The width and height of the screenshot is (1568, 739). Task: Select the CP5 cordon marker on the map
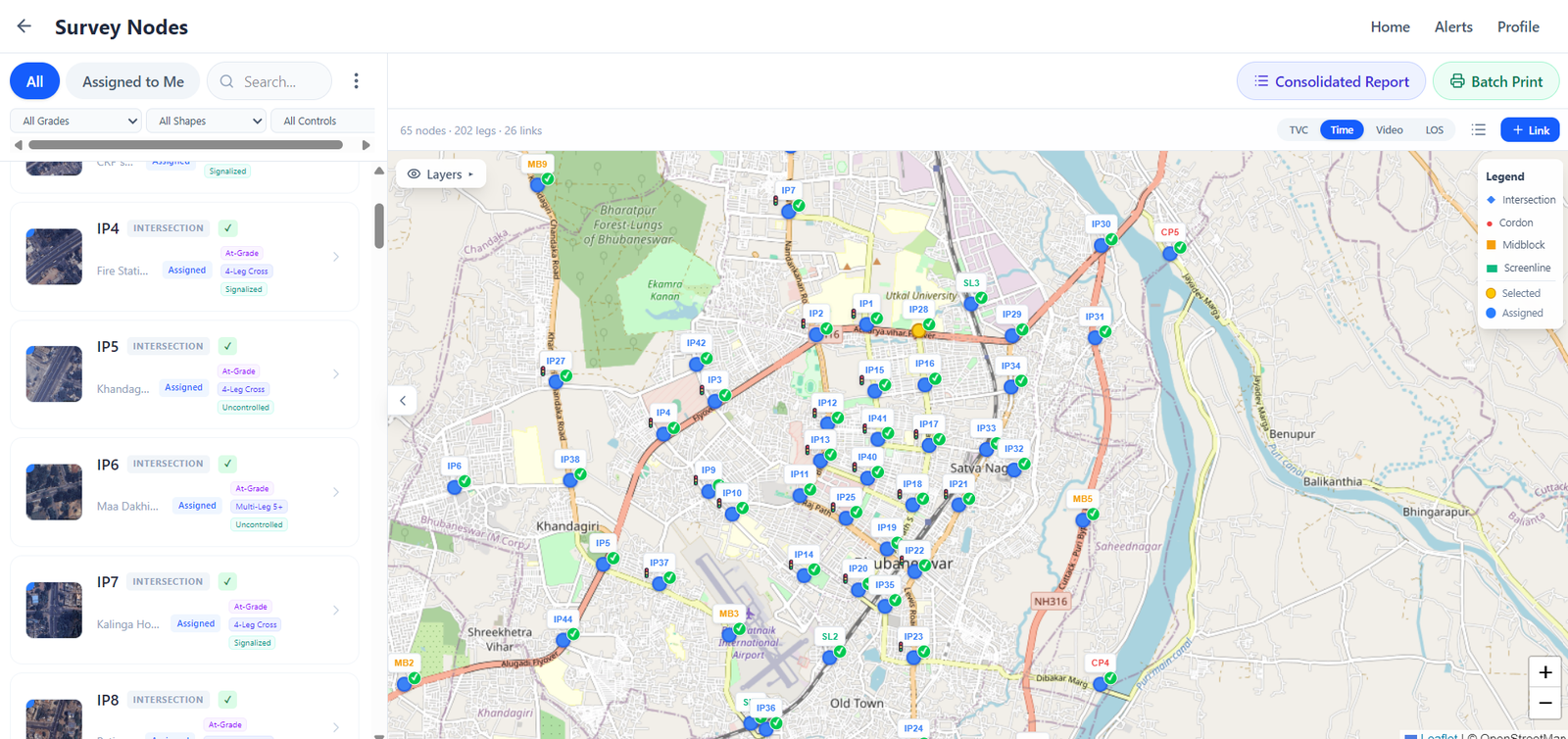pyautogui.click(x=1170, y=253)
